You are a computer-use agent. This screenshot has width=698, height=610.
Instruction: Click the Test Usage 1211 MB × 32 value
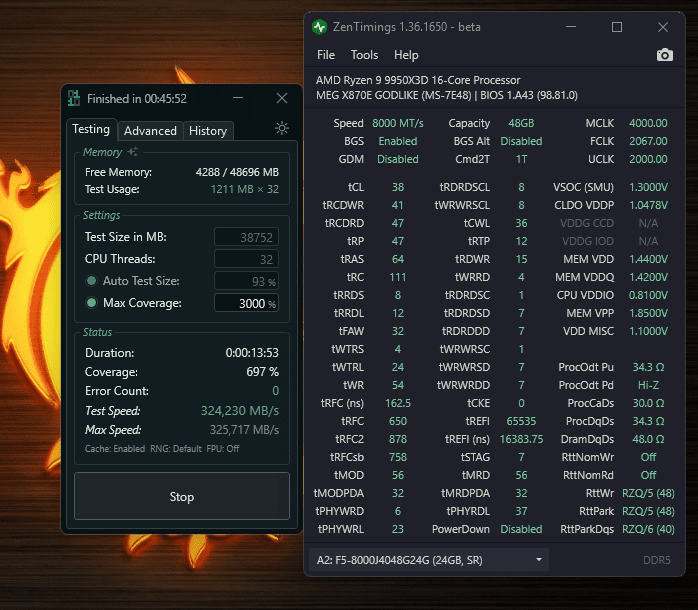(244, 189)
